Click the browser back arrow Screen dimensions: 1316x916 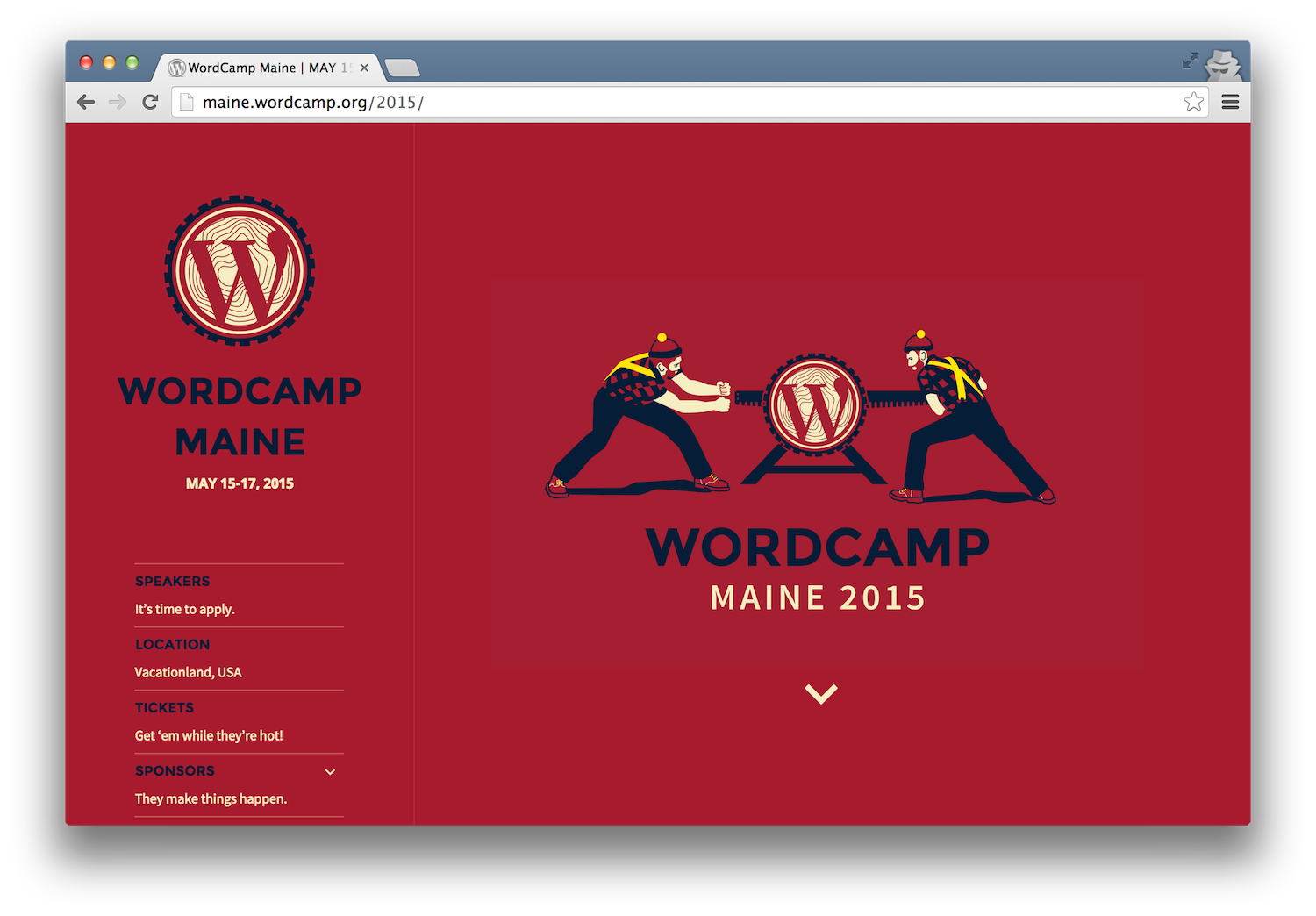pos(86,102)
